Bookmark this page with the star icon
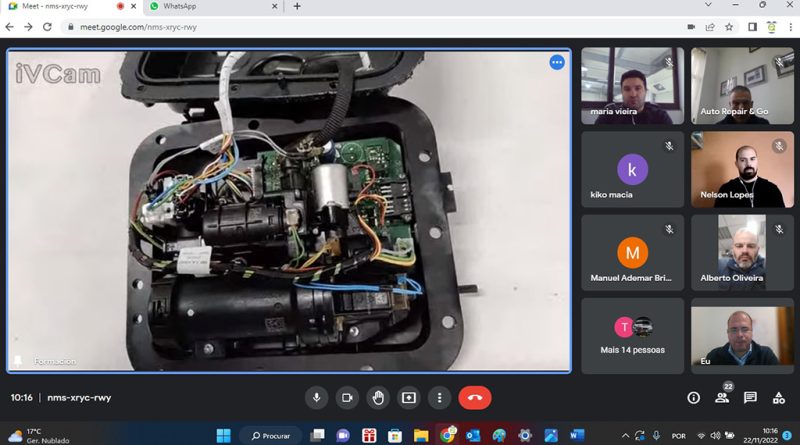Screen dimensions: 800x445 pos(729,27)
